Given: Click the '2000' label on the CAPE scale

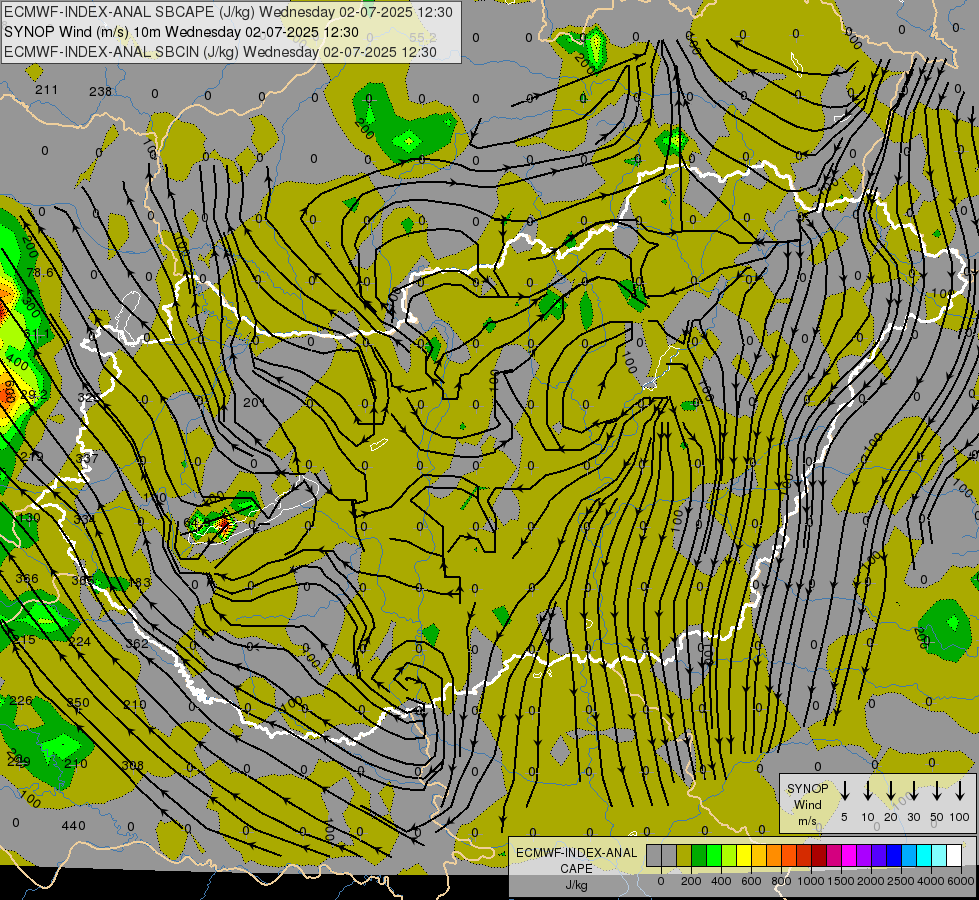Looking at the screenshot, I should pos(871,881).
